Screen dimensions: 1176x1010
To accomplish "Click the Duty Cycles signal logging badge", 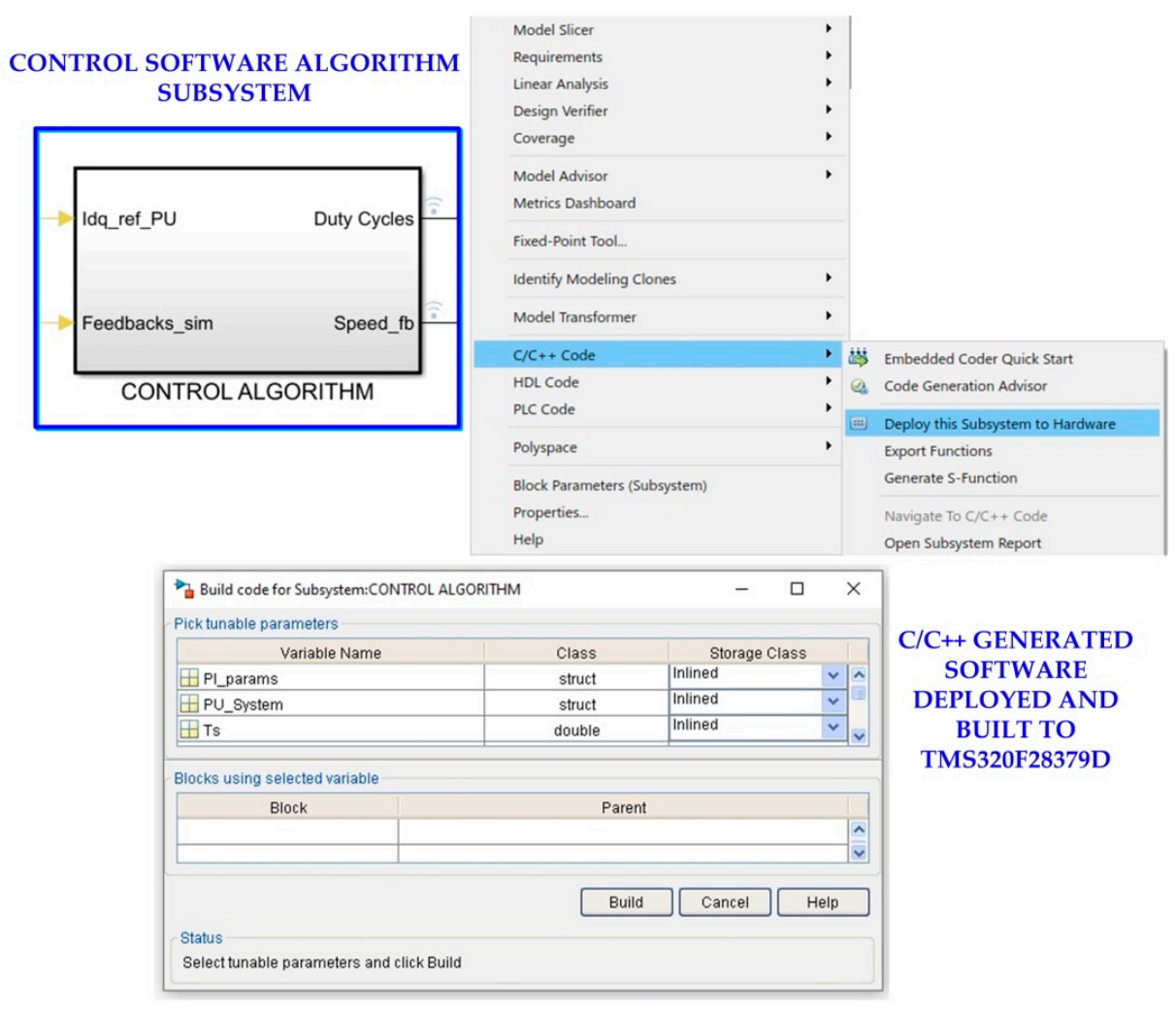I will pos(434,205).
